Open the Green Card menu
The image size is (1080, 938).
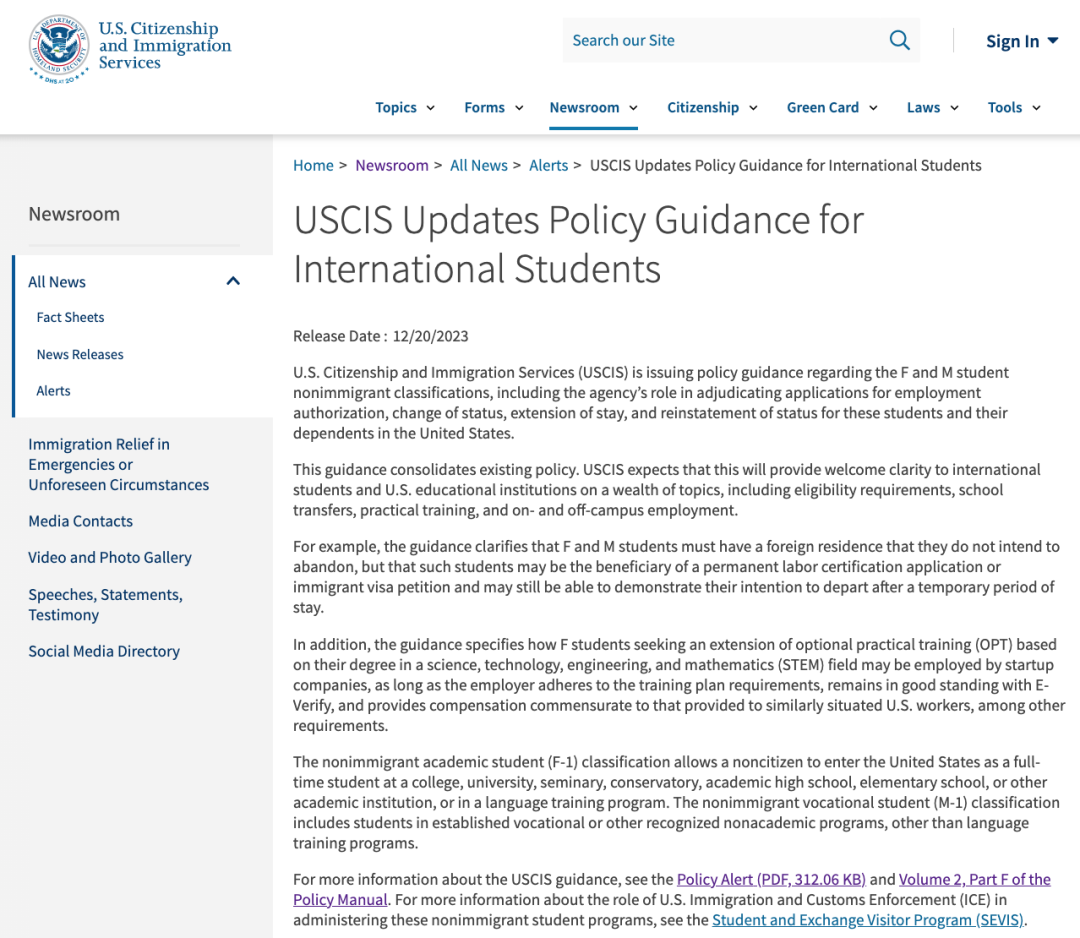(x=832, y=107)
